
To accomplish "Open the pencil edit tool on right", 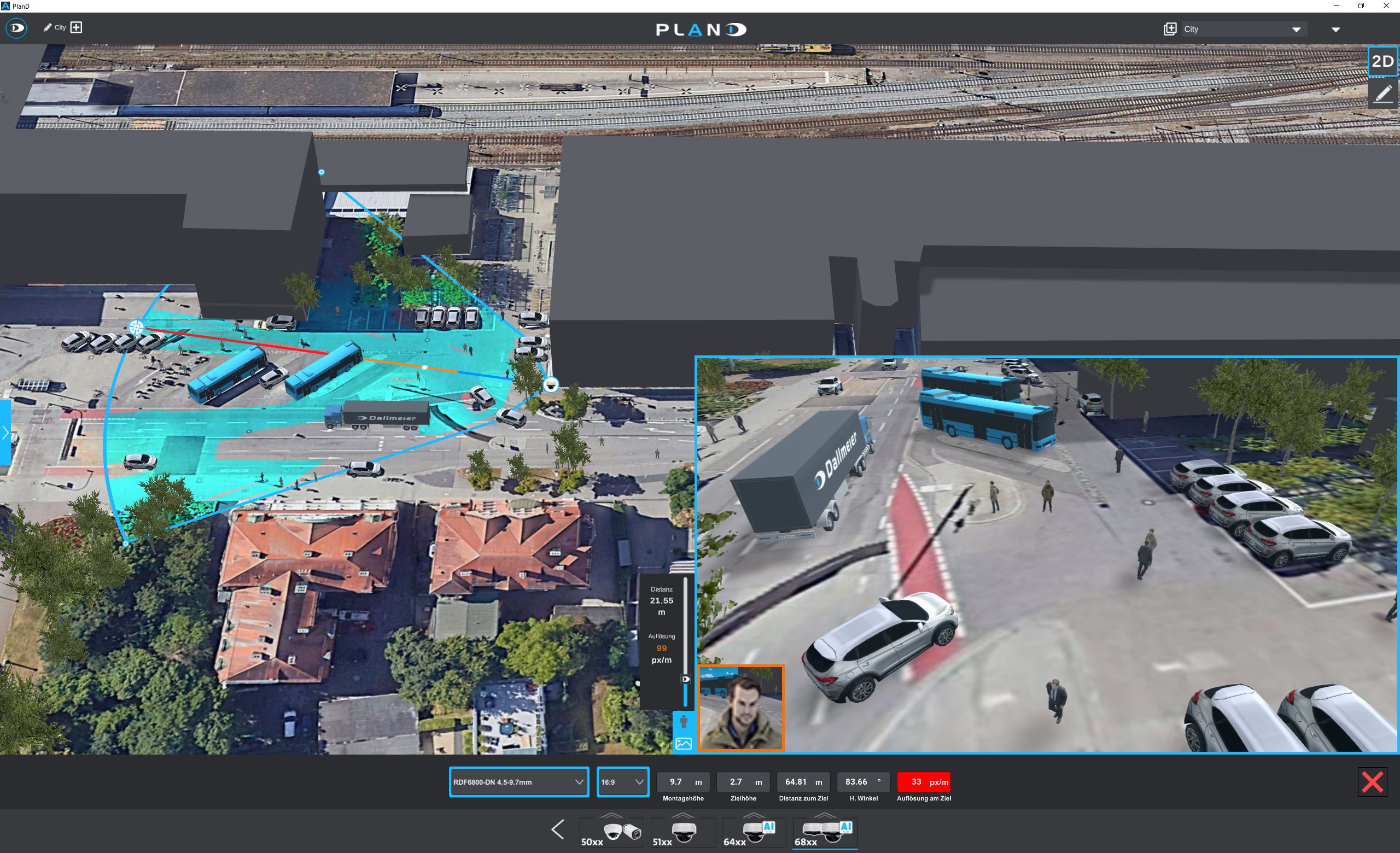I will click(1382, 94).
